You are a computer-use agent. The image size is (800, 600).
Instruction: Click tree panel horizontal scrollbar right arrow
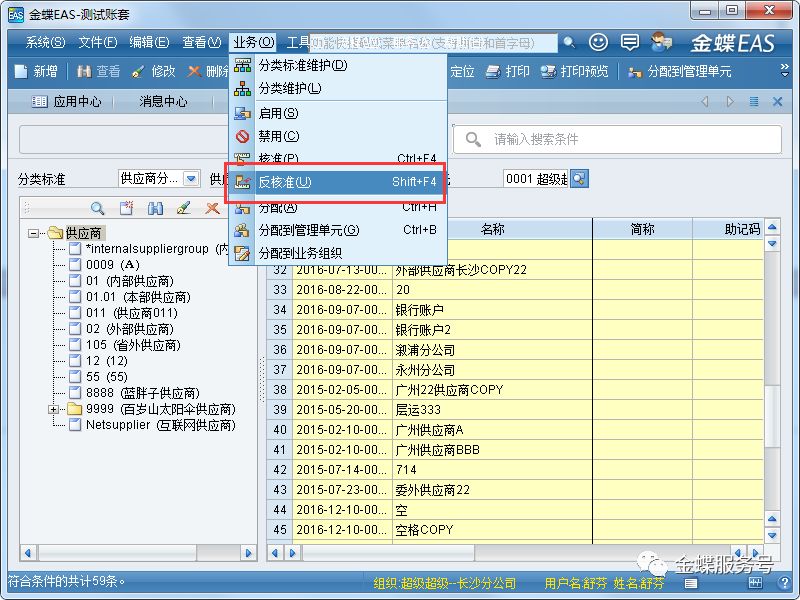coord(248,553)
